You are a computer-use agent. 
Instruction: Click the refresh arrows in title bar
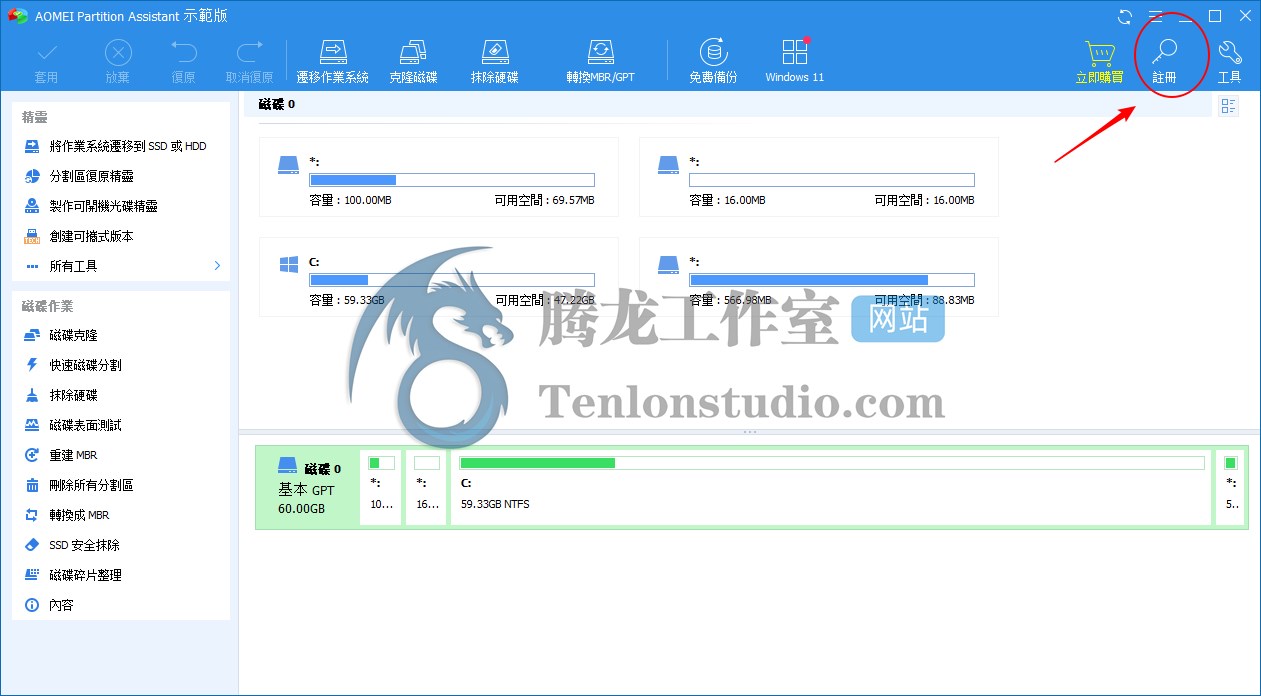coord(1125,16)
